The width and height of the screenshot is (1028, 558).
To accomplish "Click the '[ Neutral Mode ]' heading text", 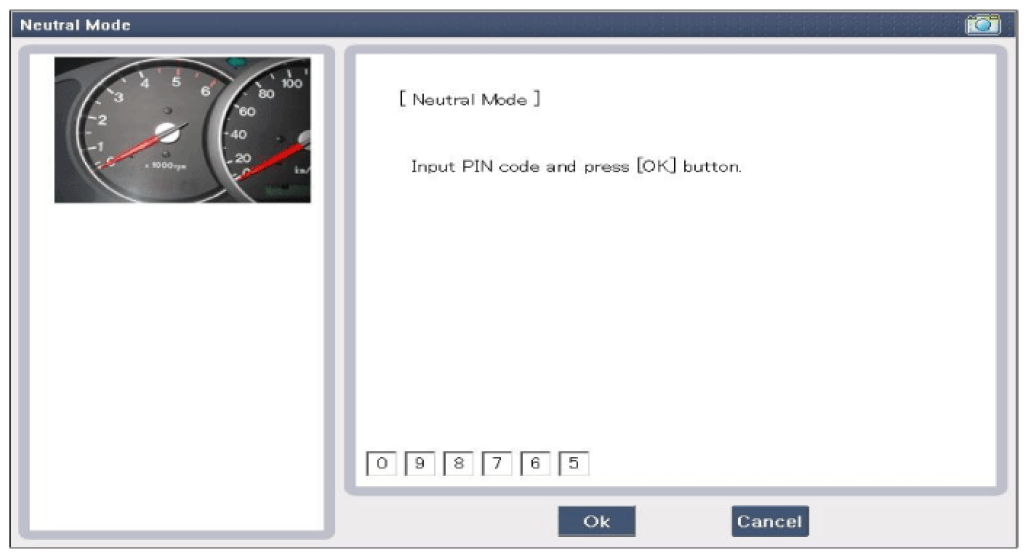I will tap(469, 100).
